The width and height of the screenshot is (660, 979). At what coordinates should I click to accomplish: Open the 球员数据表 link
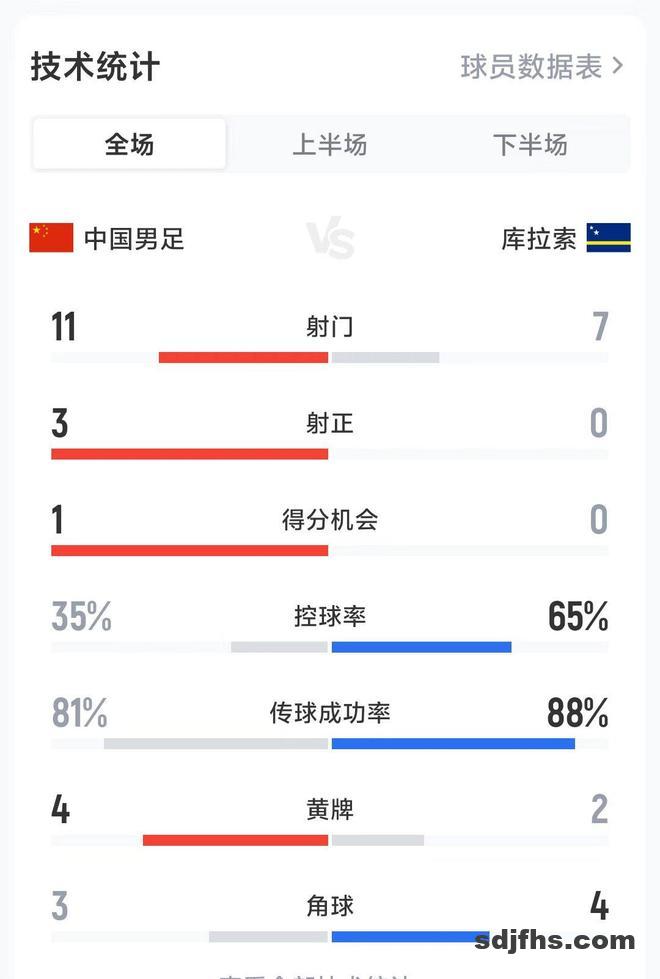531,66
